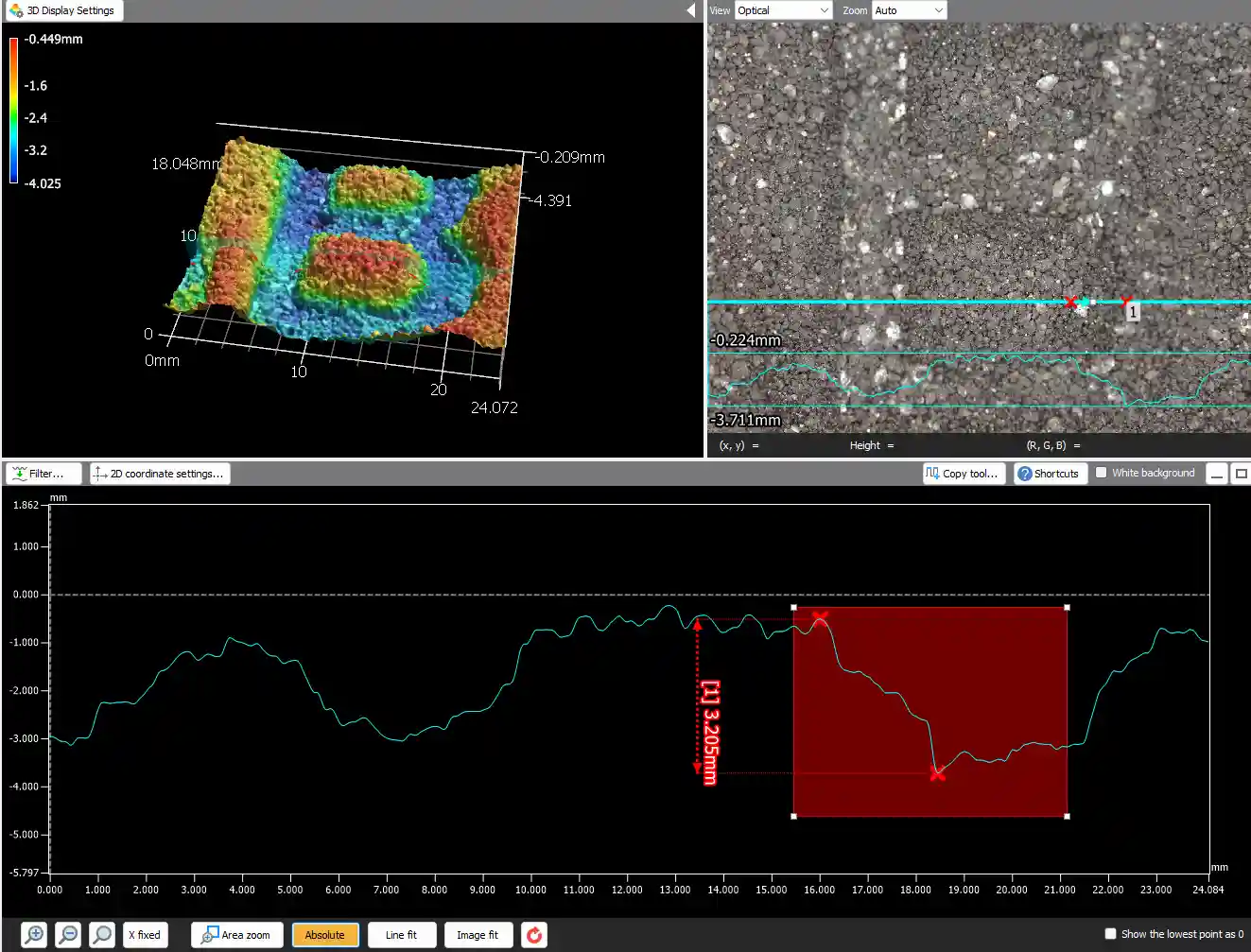Click the Image fit button
The height and width of the screenshot is (952, 1251).
(x=478, y=934)
